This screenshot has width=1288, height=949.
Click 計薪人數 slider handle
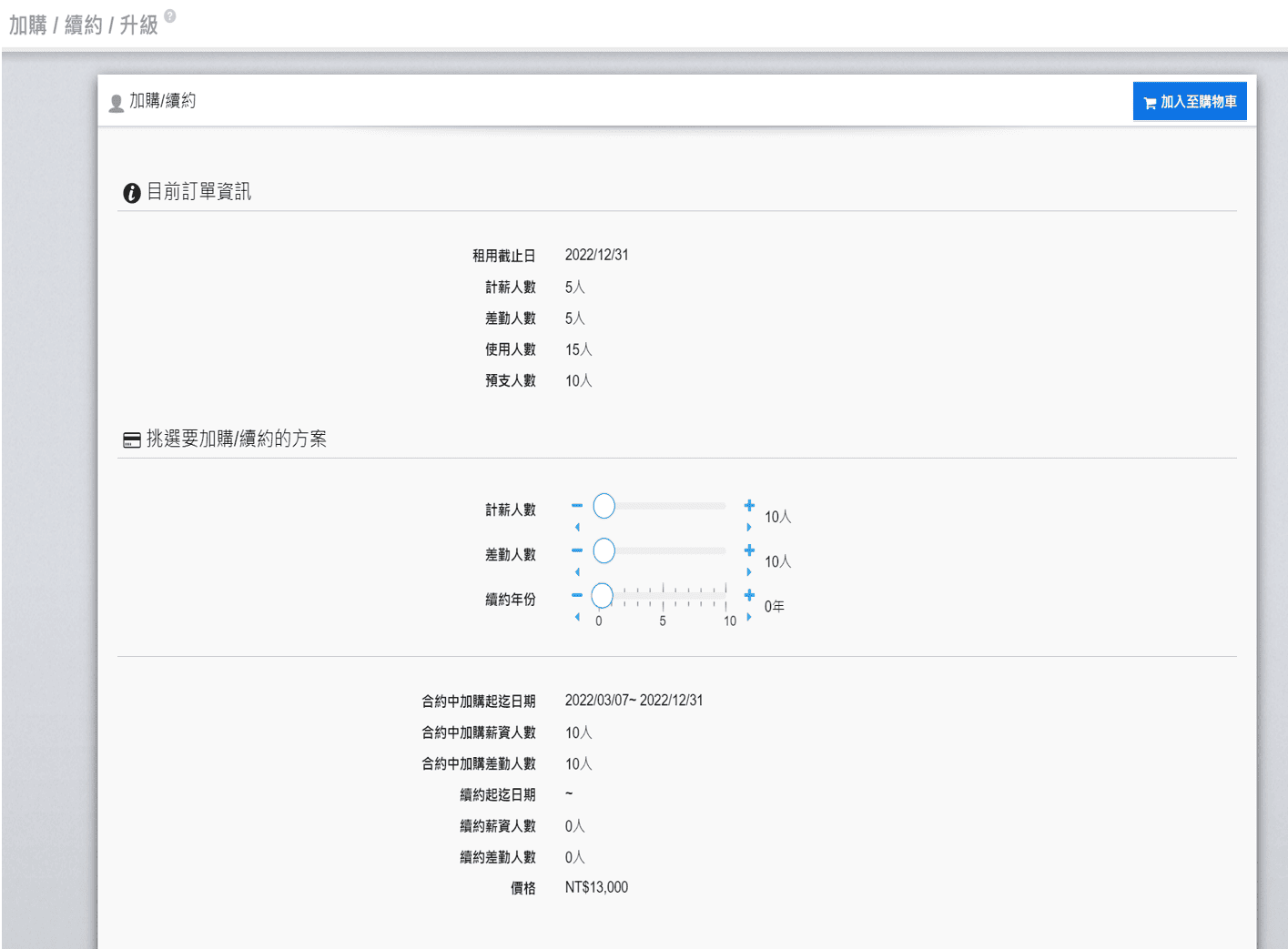[603, 506]
